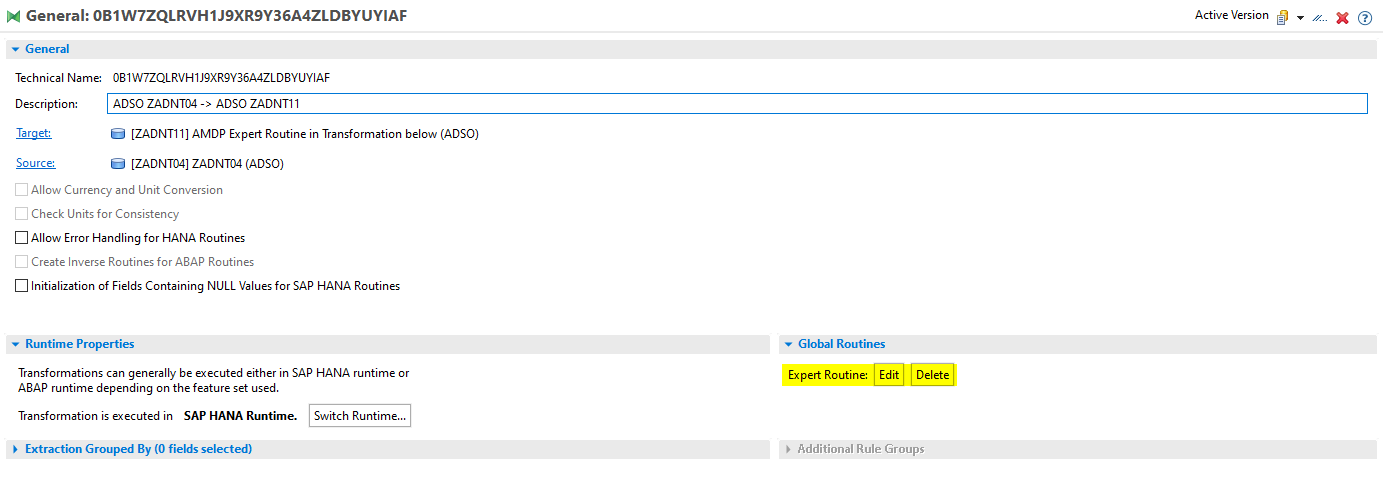Click Edit for the Expert Routine
Screen dimensions: 1383x495
tap(889, 375)
